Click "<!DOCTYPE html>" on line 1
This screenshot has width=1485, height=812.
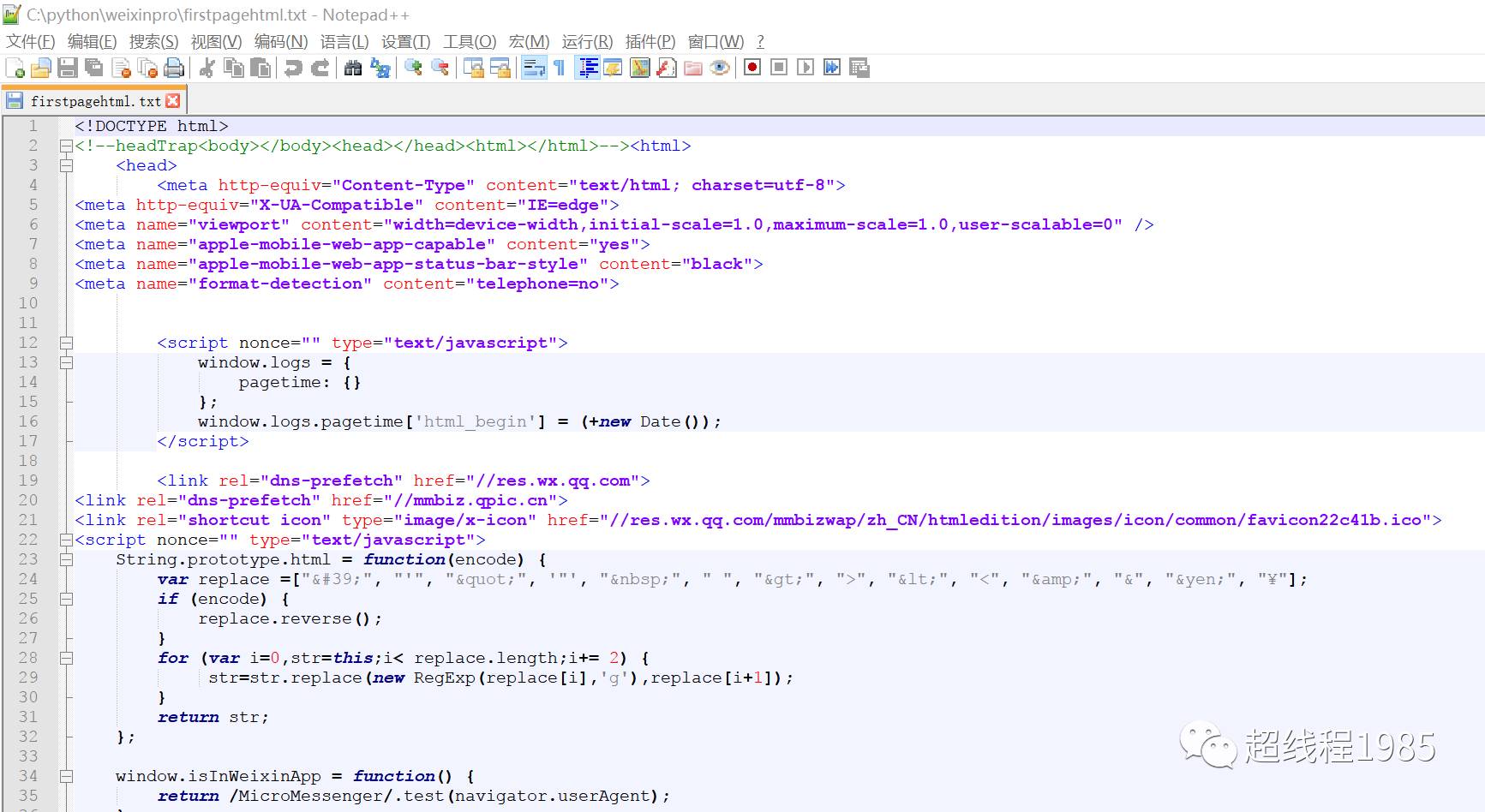click(x=152, y=126)
